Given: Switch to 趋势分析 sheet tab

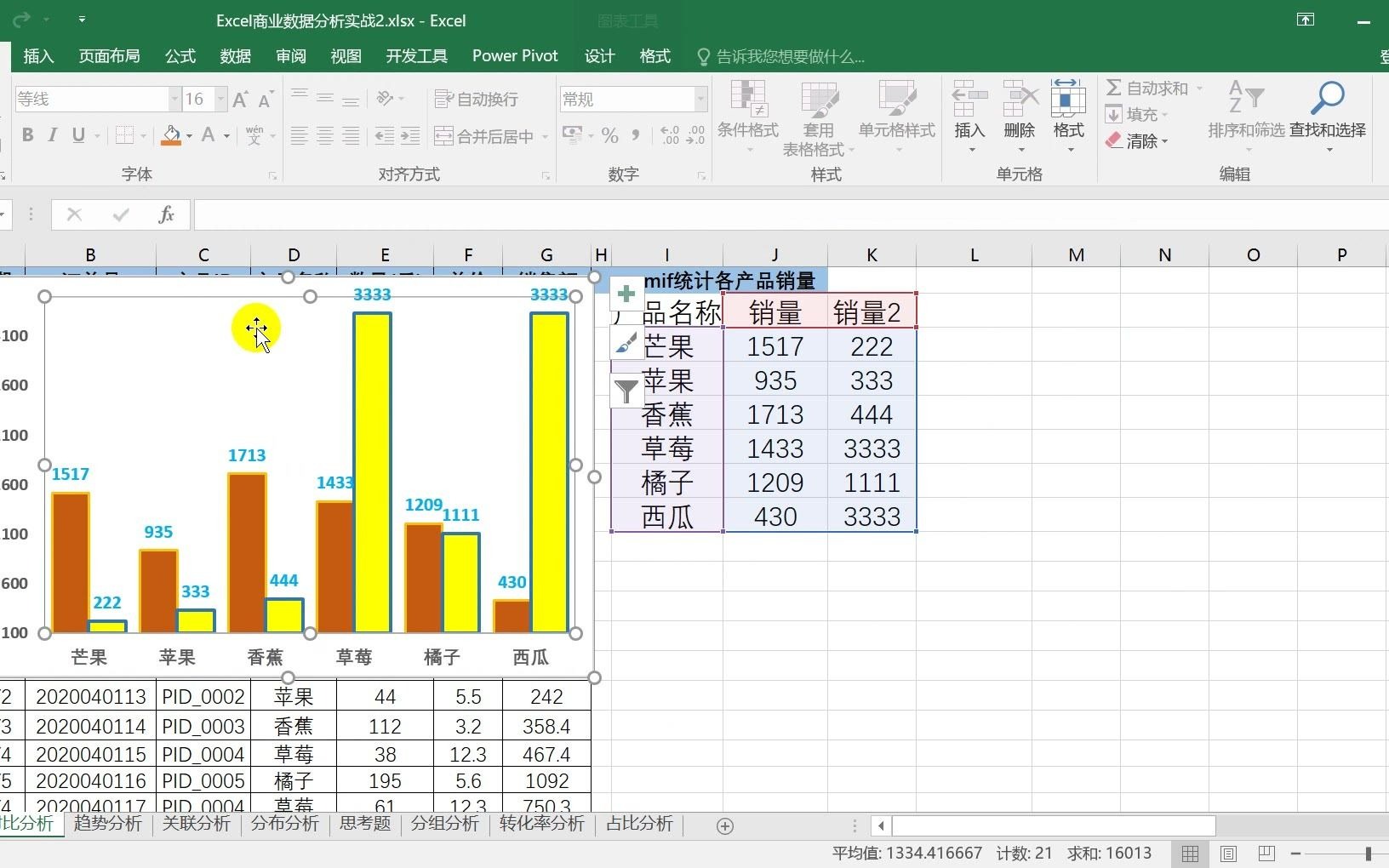Looking at the screenshot, I should 108,824.
